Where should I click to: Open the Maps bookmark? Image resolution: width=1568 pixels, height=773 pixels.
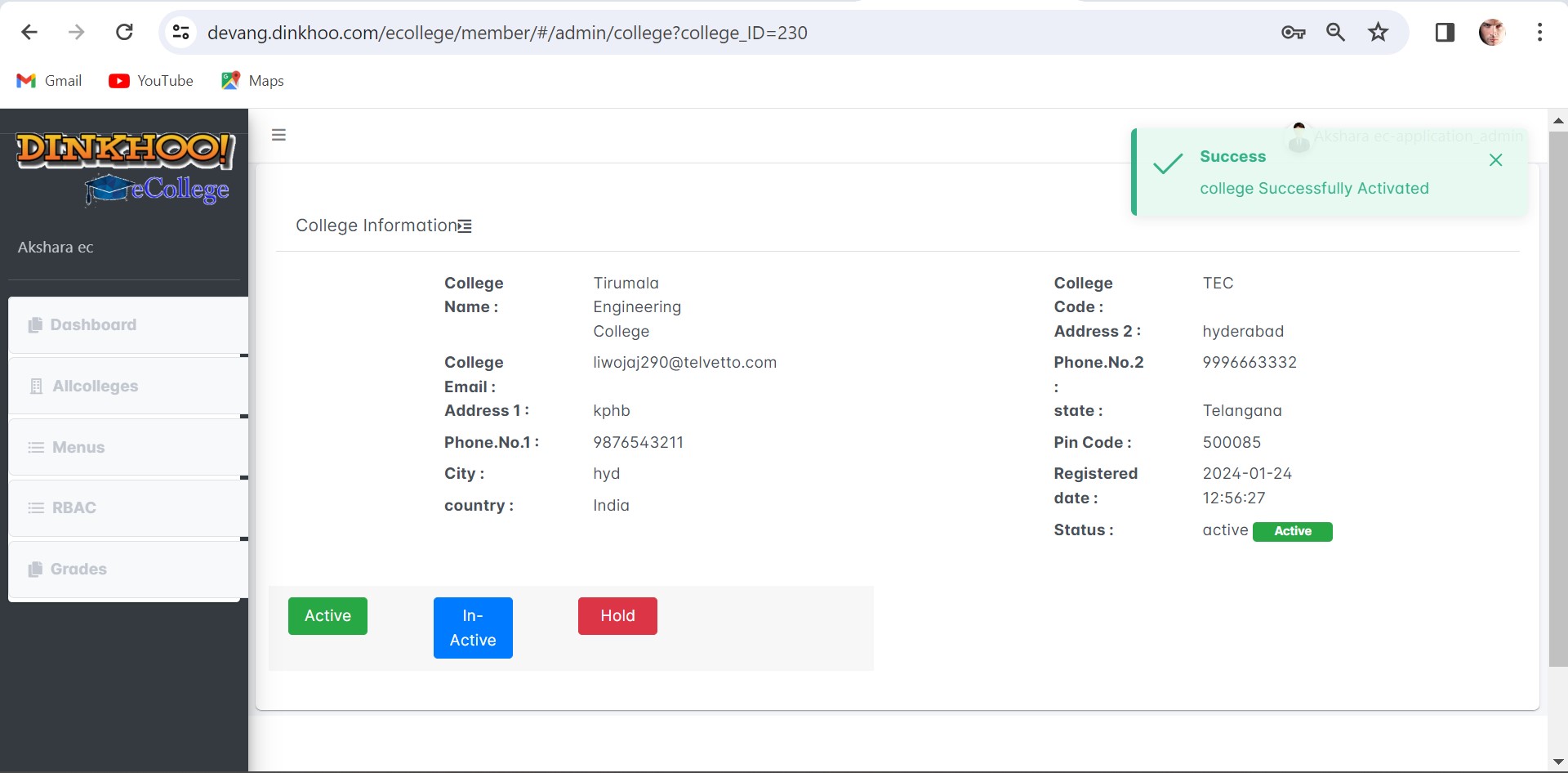(x=252, y=80)
